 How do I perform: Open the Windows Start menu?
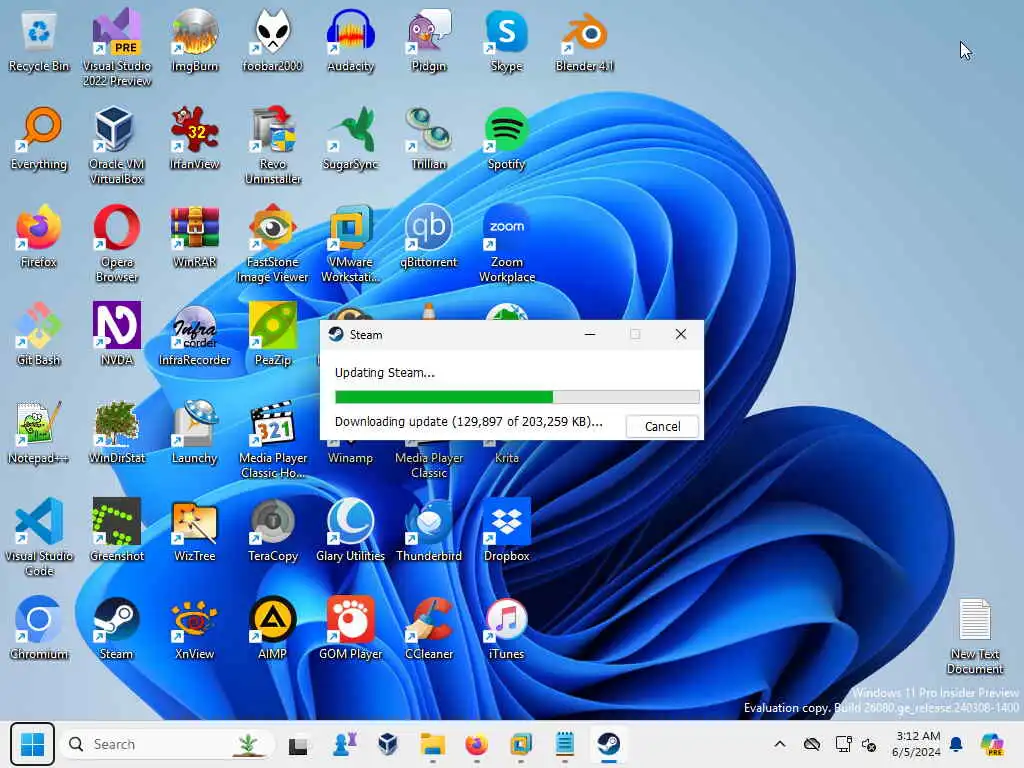click(x=32, y=744)
